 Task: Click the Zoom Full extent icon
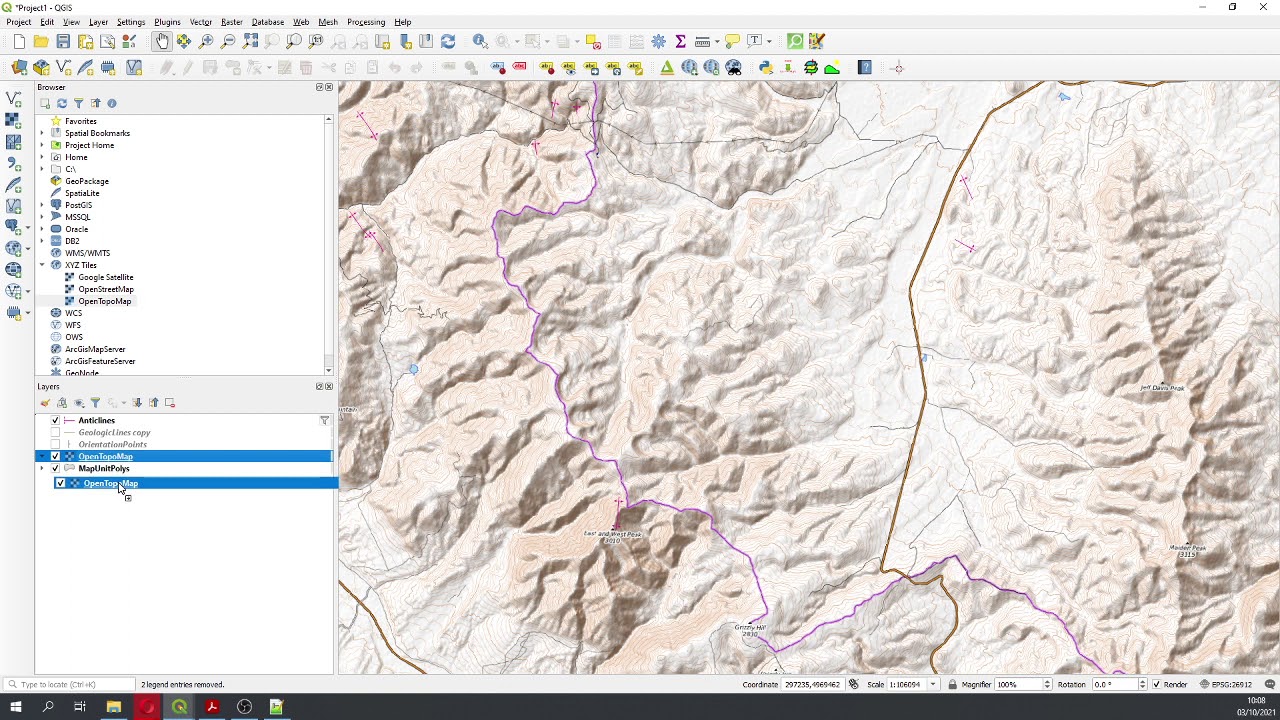[250, 41]
